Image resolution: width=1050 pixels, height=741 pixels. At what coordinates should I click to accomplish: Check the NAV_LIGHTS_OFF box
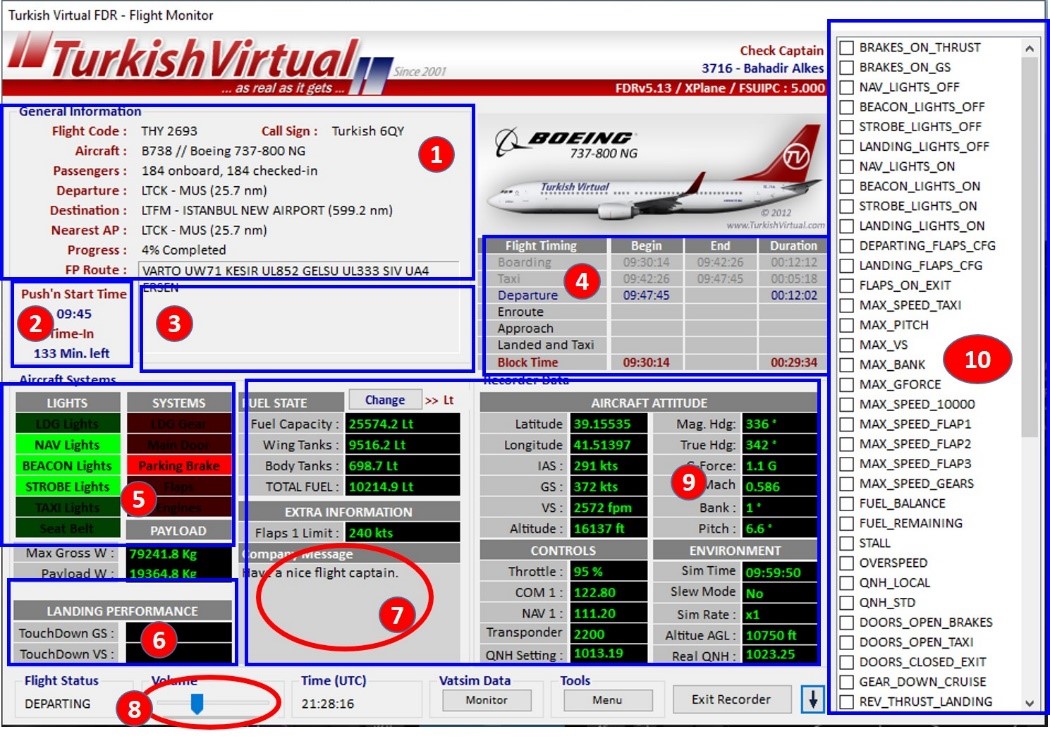(847, 87)
